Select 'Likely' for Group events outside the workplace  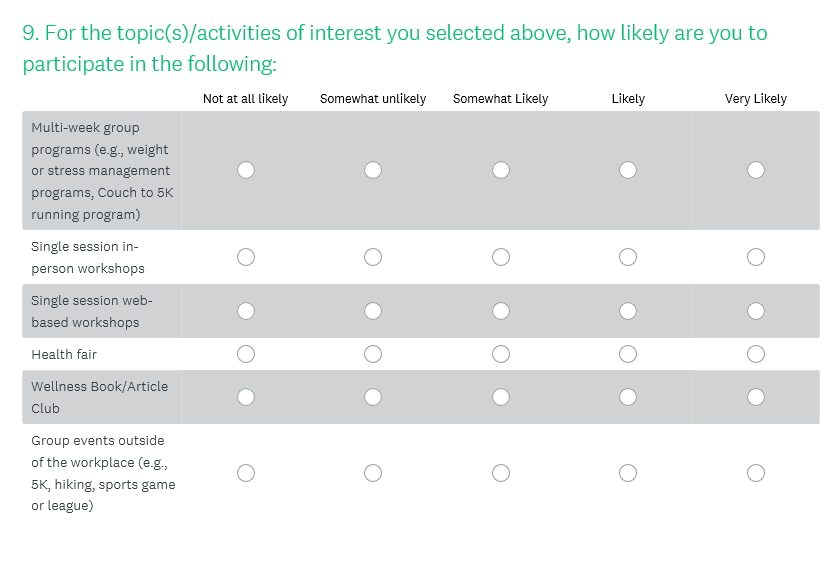628,473
